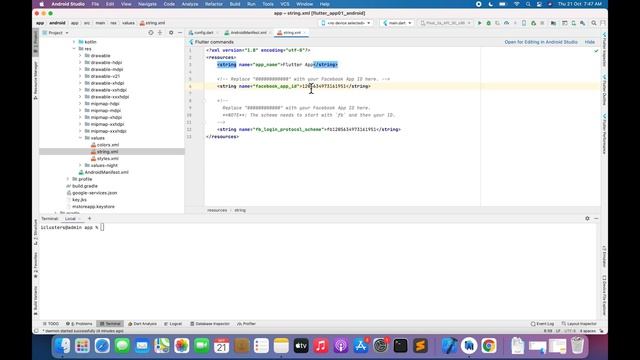Collapse the res folder

point(74,49)
